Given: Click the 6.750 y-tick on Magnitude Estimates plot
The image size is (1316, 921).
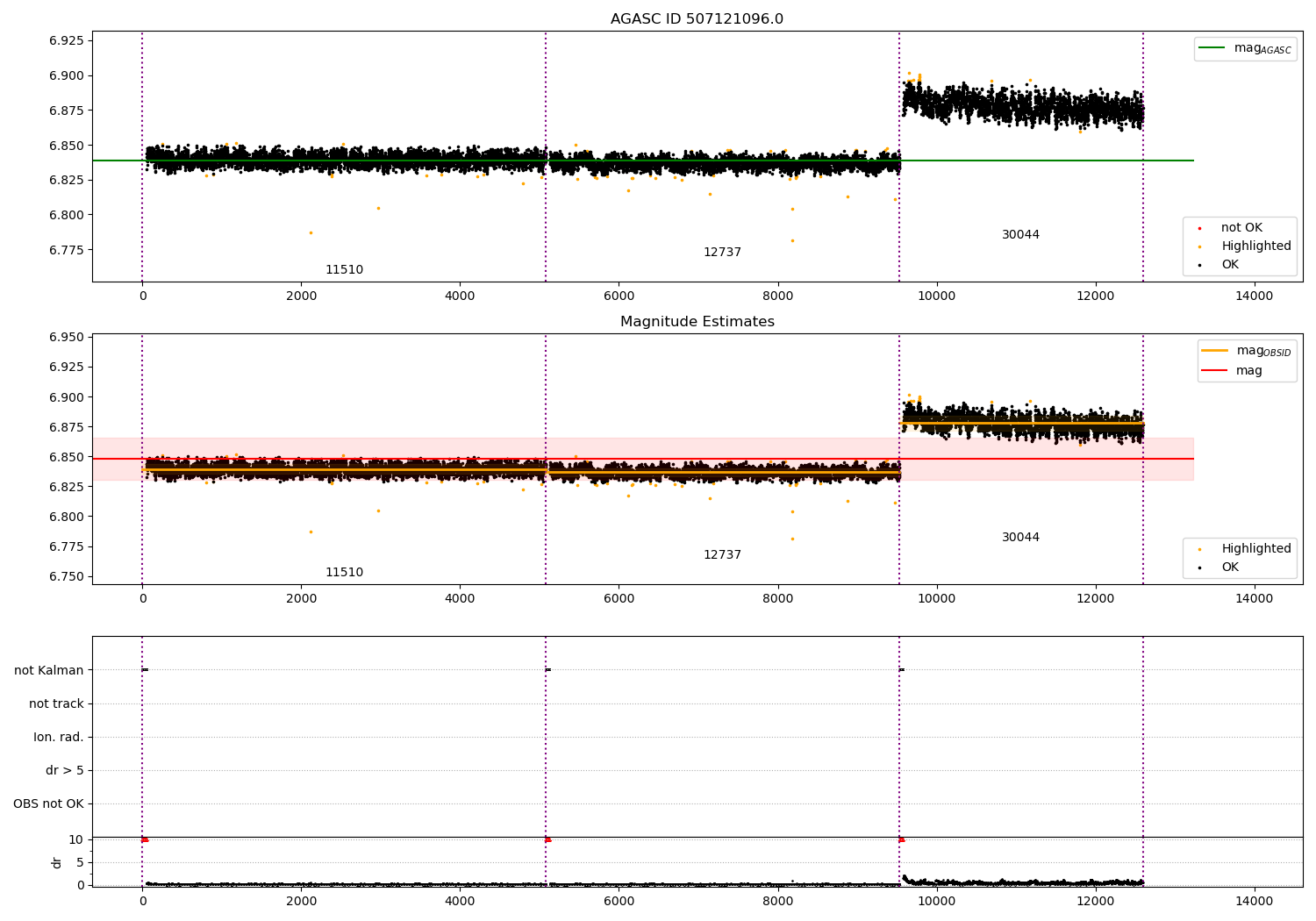Looking at the screenshot, I should point(67,576).
